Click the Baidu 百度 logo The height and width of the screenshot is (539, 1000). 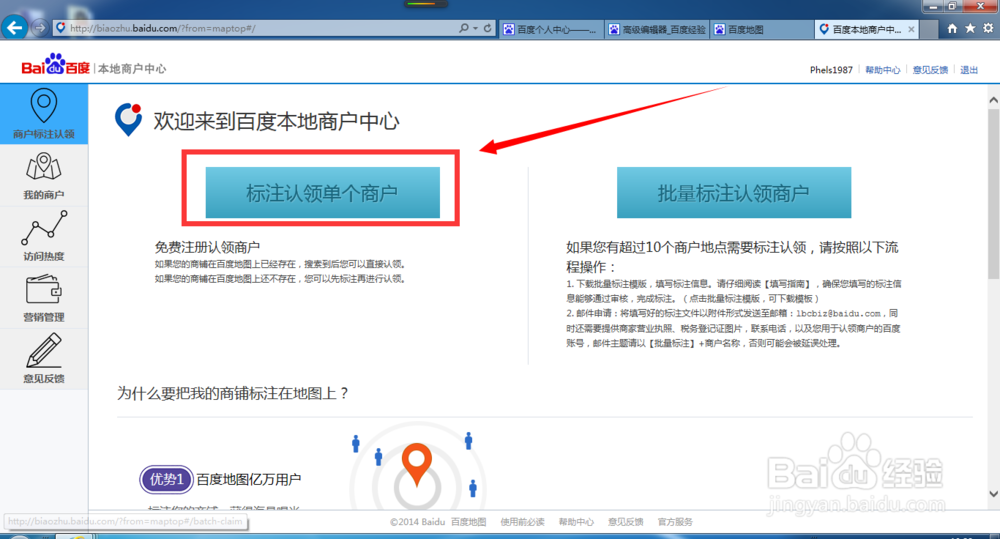coord(55,64)
